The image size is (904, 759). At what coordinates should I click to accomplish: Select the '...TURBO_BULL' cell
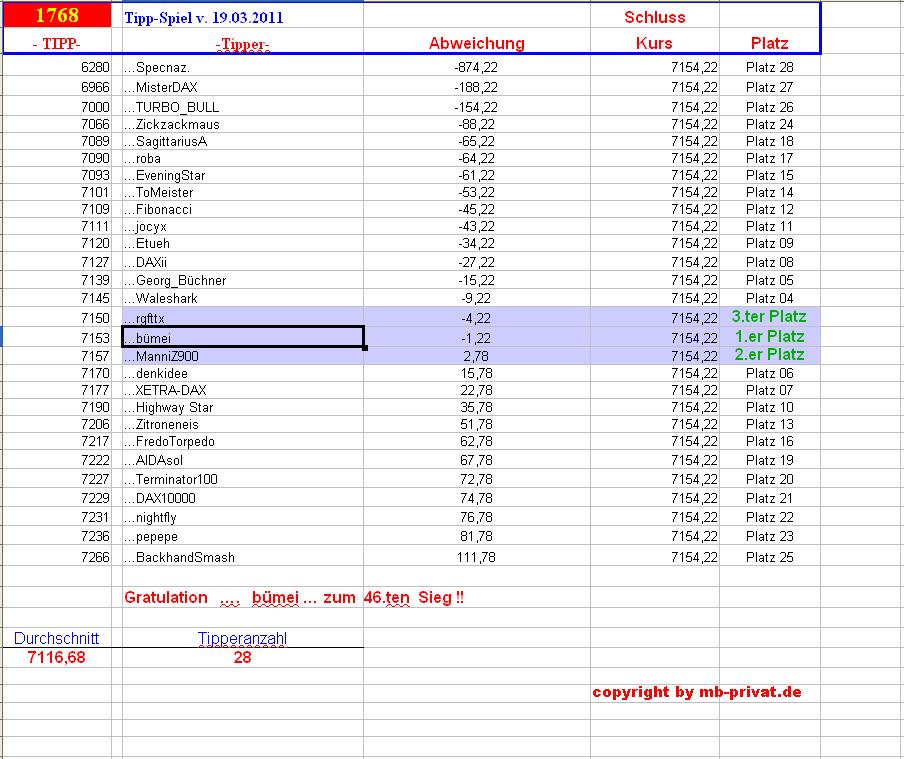coord(243,107)
